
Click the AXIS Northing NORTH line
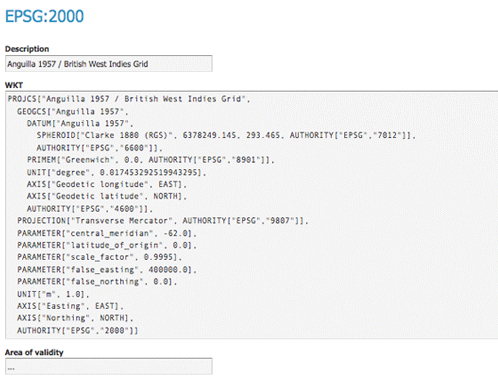pyautogui.click(x=75, y=318)
